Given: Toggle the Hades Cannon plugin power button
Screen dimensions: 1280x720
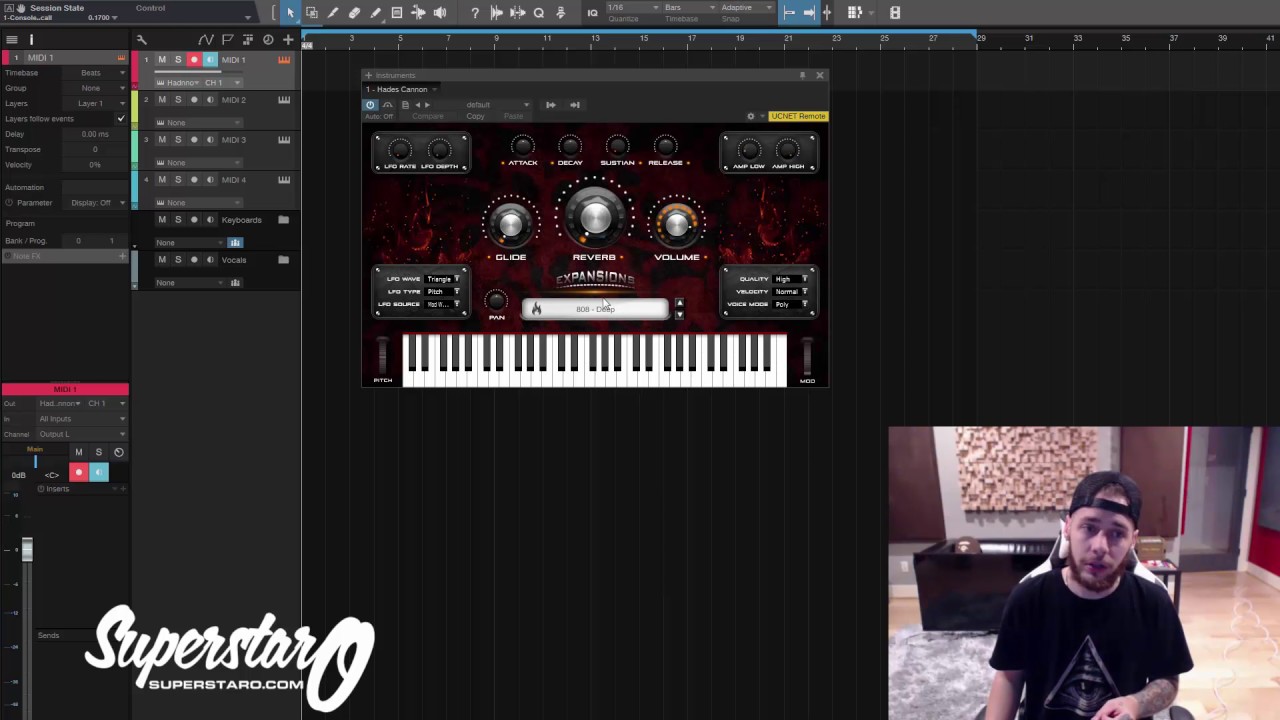Looking at the screenshot, I should pos(370,105).
